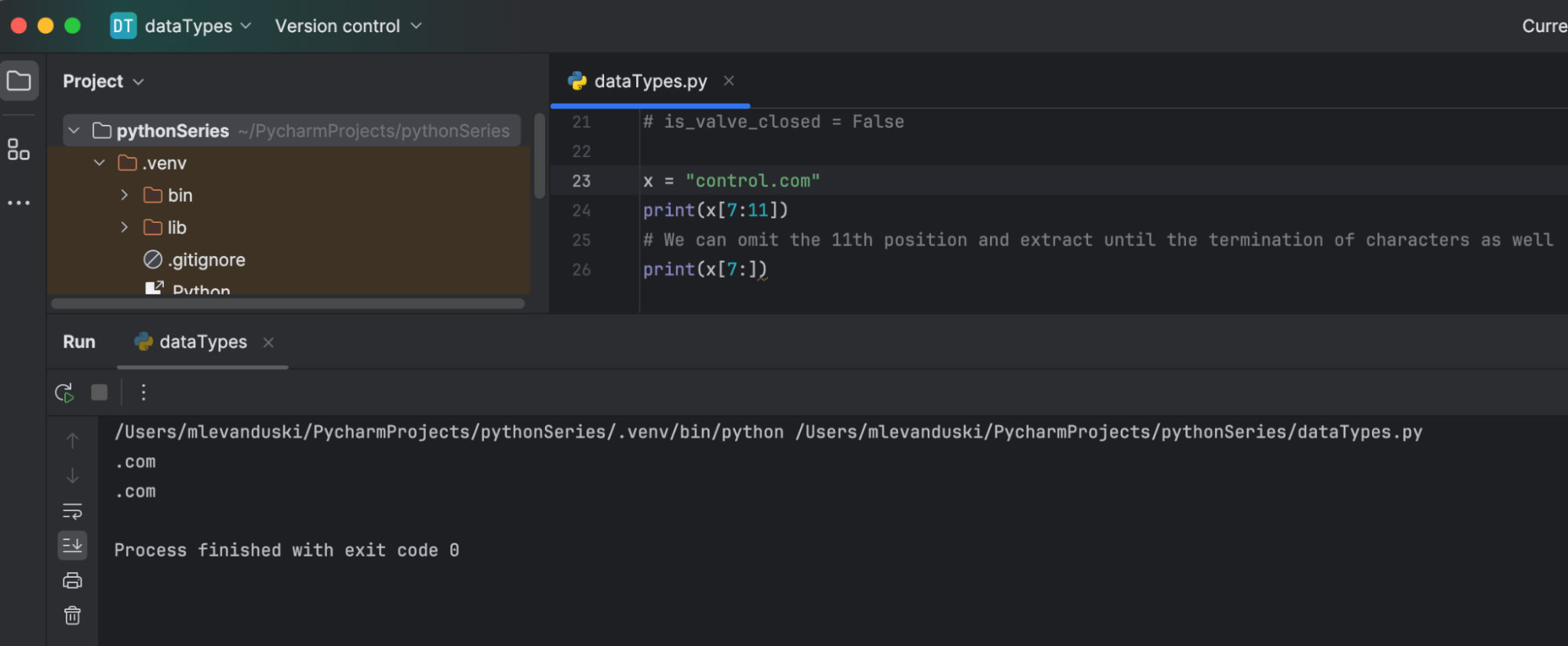Click the first .com output line
The height and width of the screenshot is (646, 1568).
(x=135, y=462)
